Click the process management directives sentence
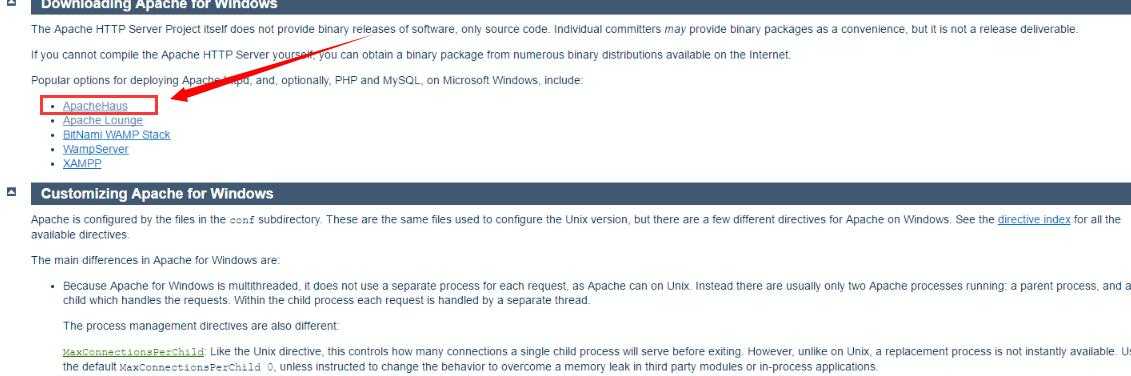This screenshot has height=376, width=1131. [201, 325]
